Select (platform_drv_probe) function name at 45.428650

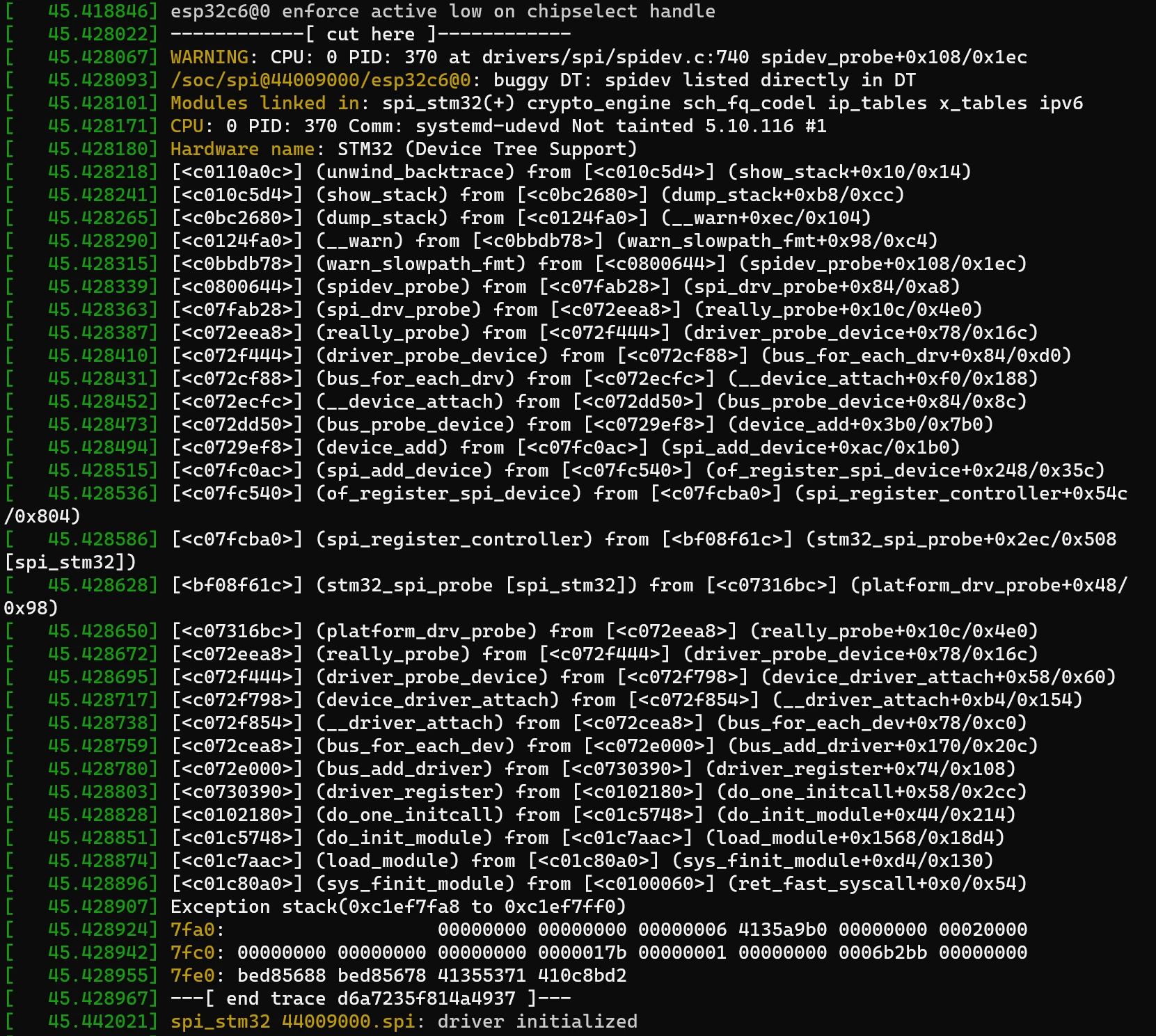427,631
